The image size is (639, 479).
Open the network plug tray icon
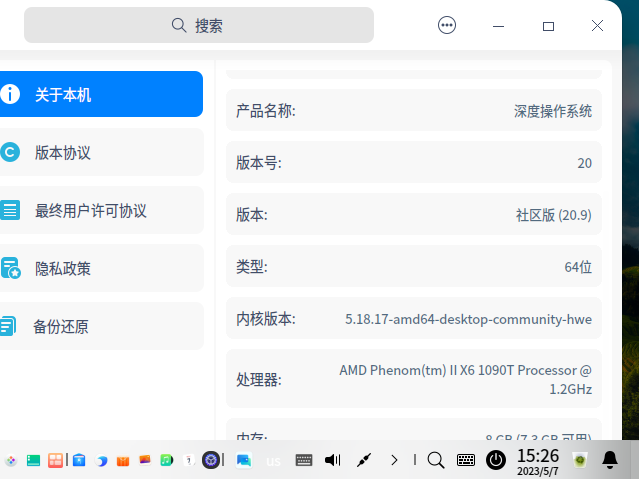364,460
